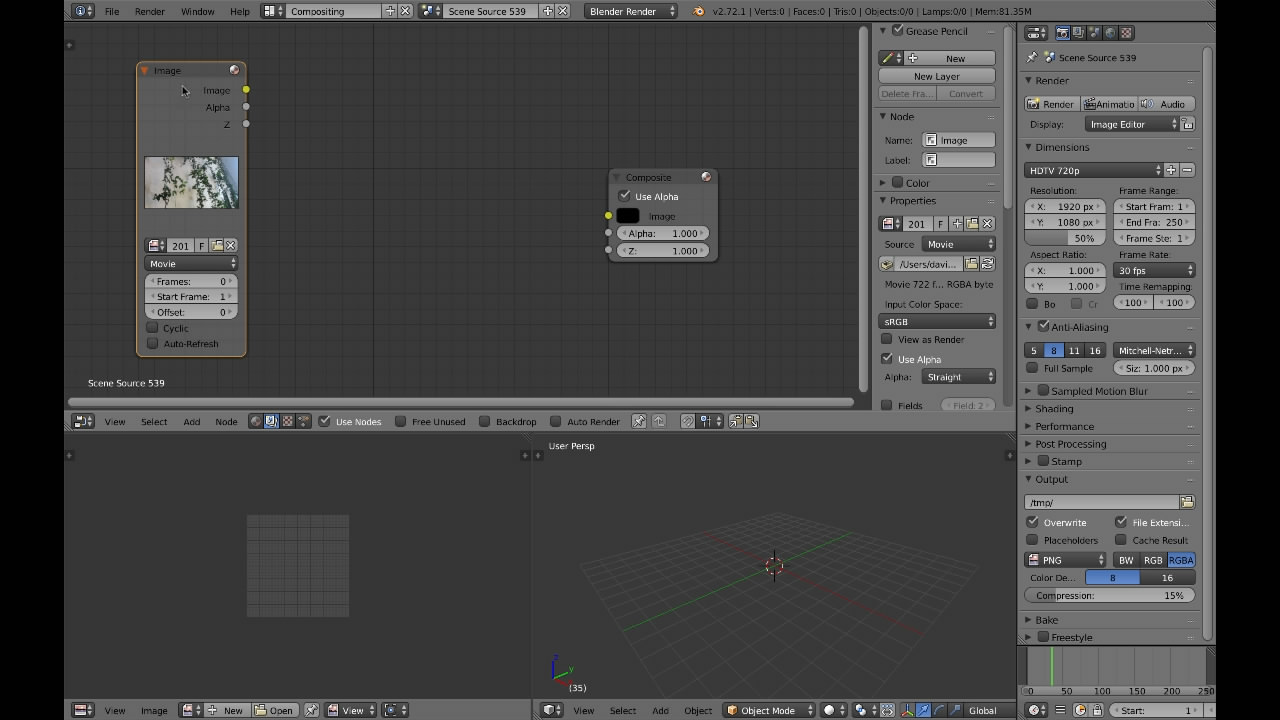Enable Auto-Refresh checkbox in Image node
Screen dimensions: 1280x720
point(152,343)
